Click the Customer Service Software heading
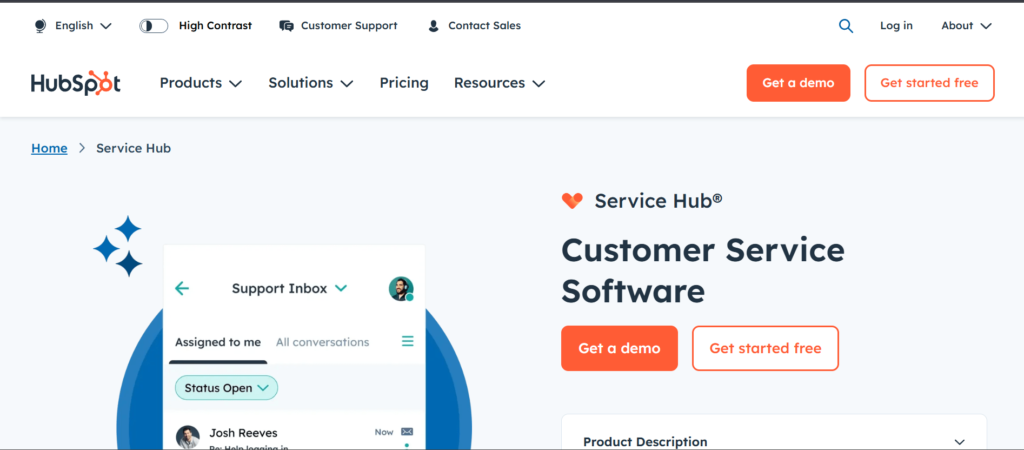 tap(703, 270)
